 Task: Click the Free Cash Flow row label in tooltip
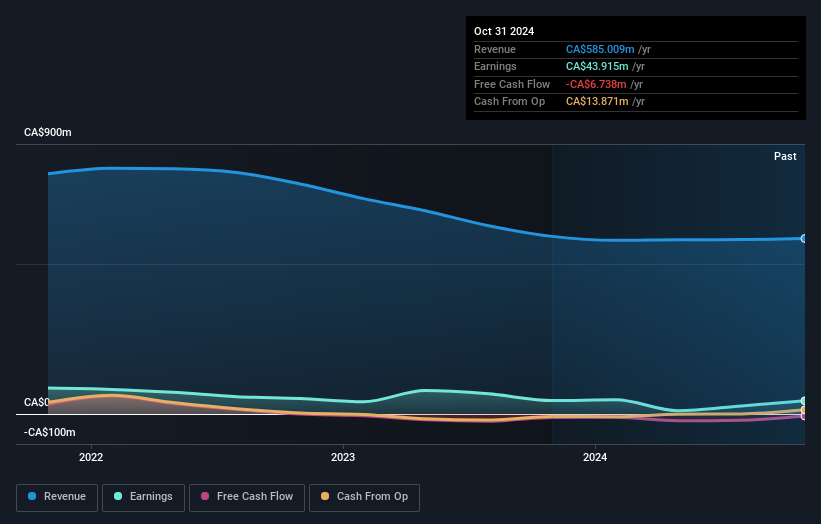pos(512,84)
